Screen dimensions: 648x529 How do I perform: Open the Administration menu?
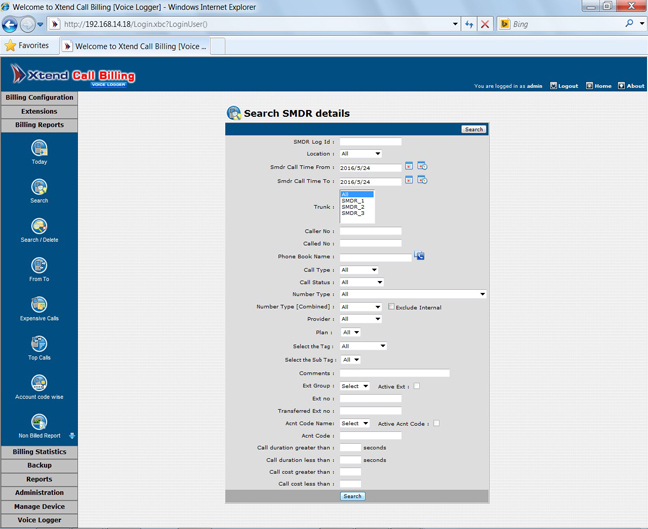click(39, 493)
